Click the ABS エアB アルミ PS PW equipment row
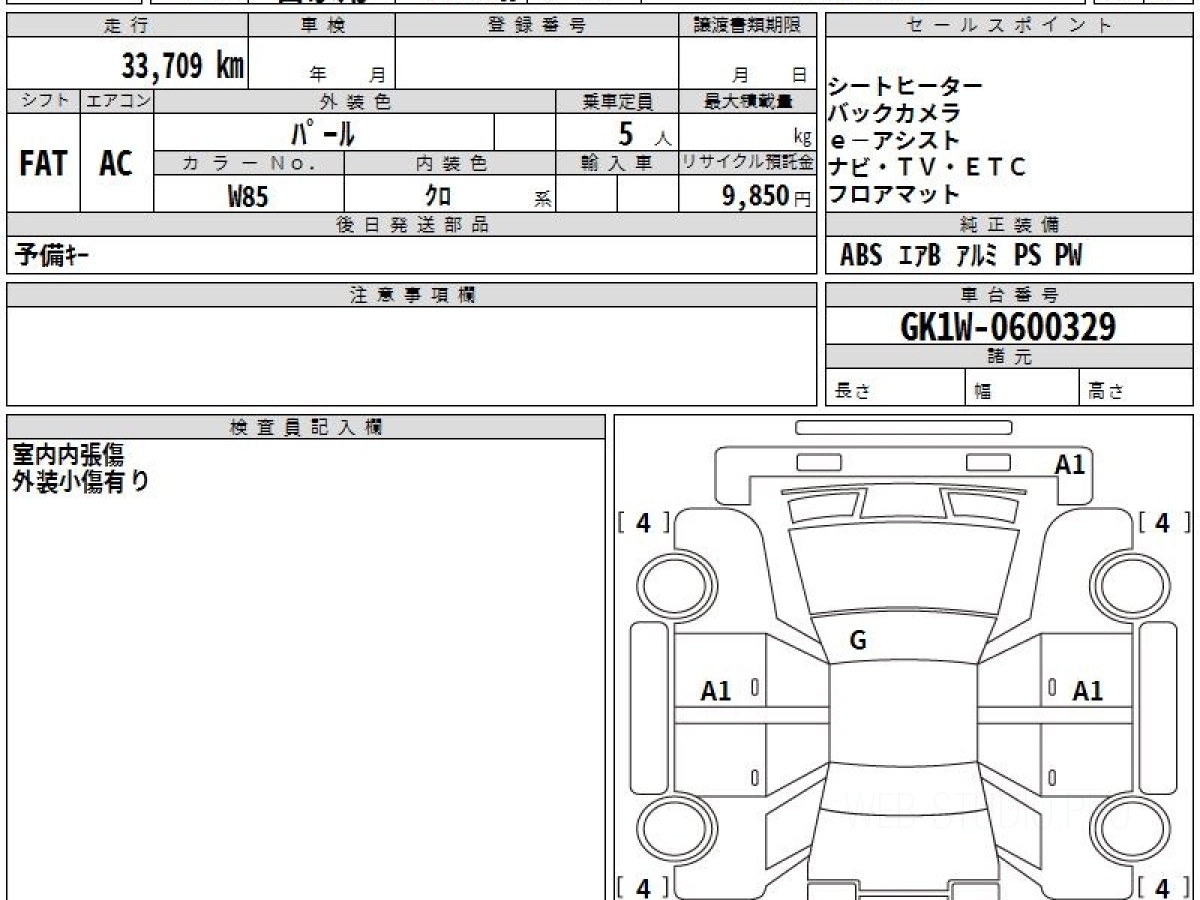 click(x=960, y=256)
